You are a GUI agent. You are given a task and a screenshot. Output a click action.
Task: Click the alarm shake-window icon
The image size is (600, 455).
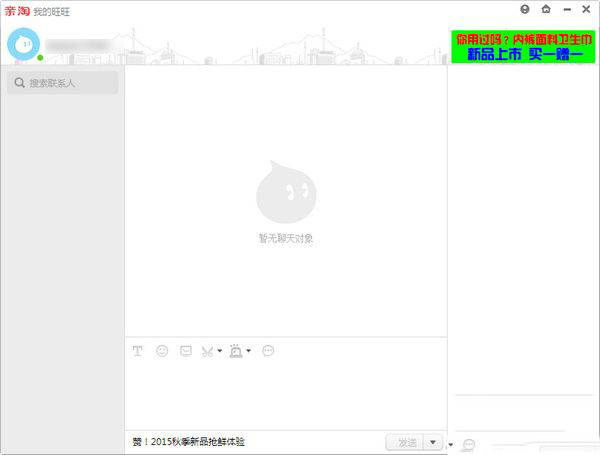pos(236,351)
